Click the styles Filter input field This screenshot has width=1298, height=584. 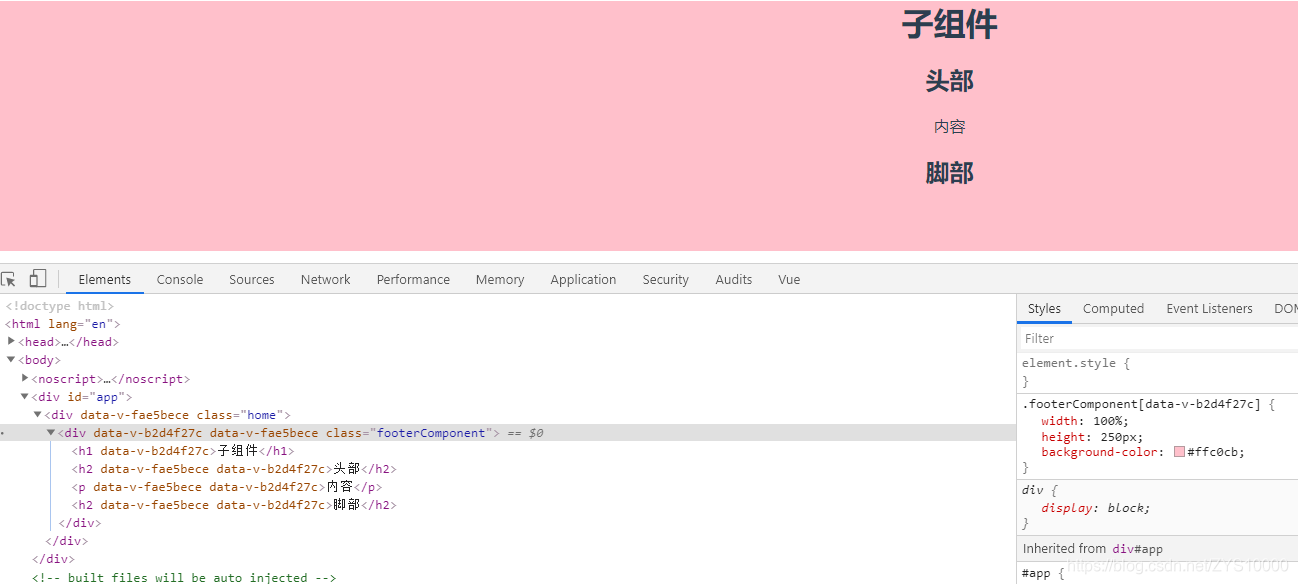1157,339
